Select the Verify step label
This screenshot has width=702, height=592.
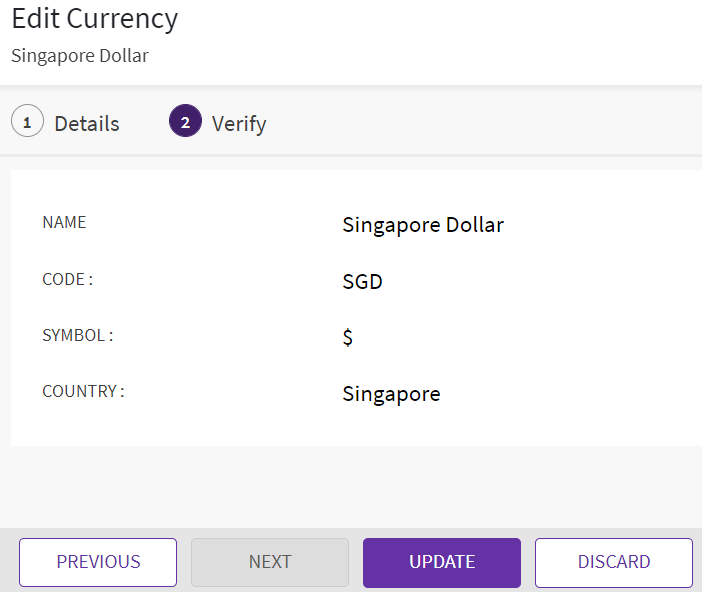(239, 124)
